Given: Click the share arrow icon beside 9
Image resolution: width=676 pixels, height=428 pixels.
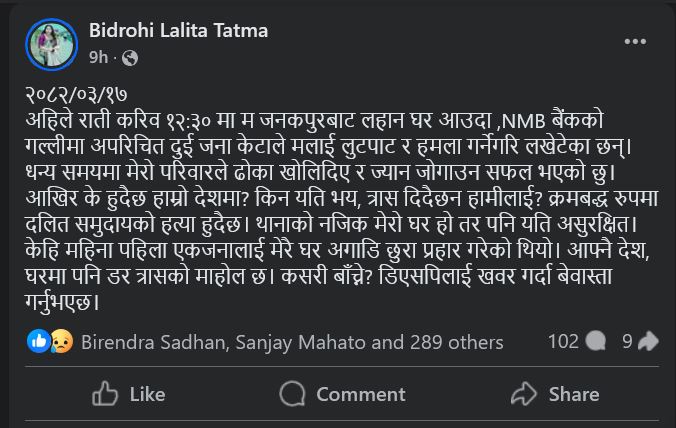Looking at the screenshot, I should tap(647, 342).
